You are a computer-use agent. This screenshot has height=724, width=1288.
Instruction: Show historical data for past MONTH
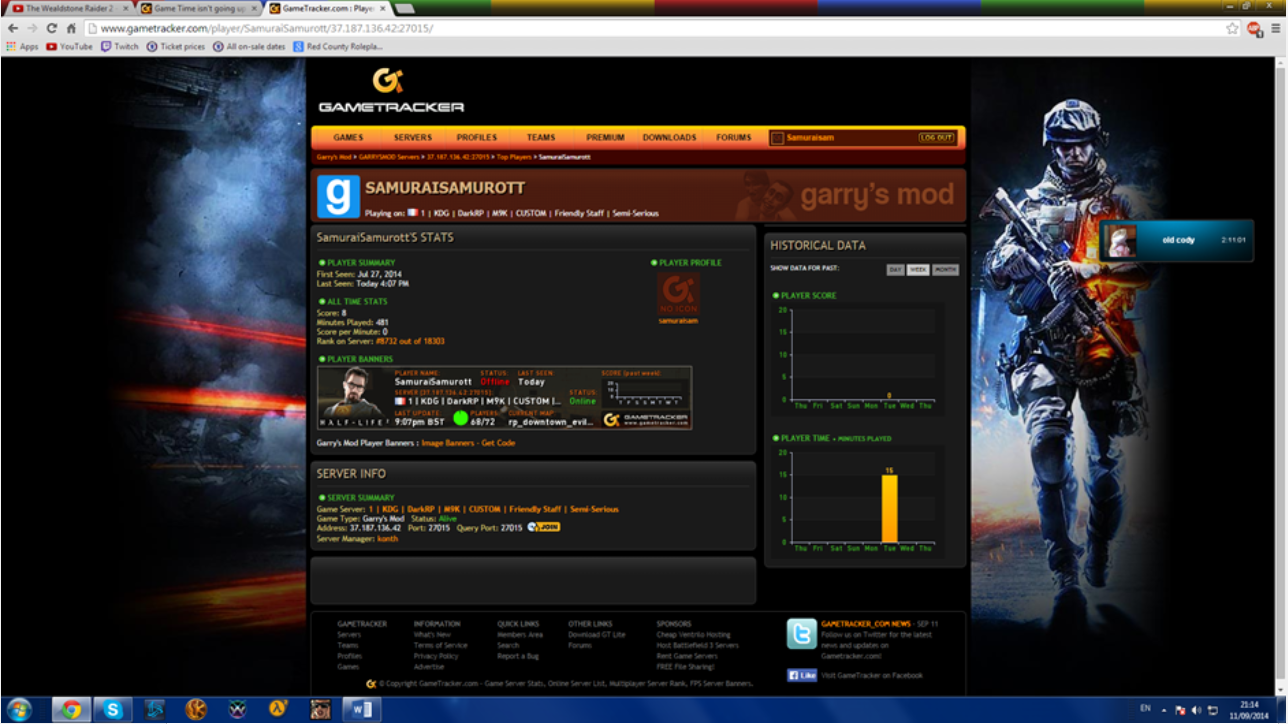[945, 270]
